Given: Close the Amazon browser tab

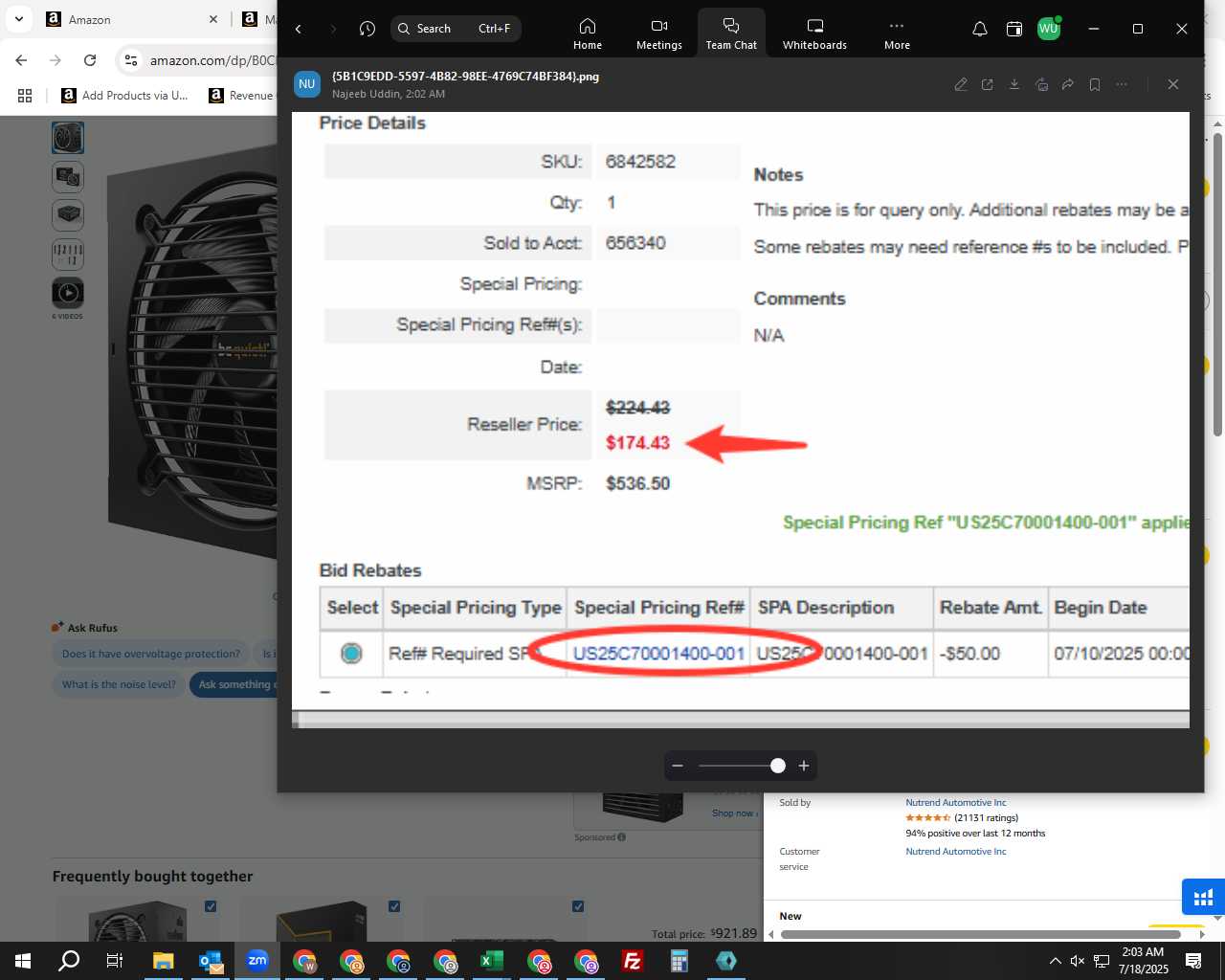Looking at the screenshot, I should (x=213, y=19).
